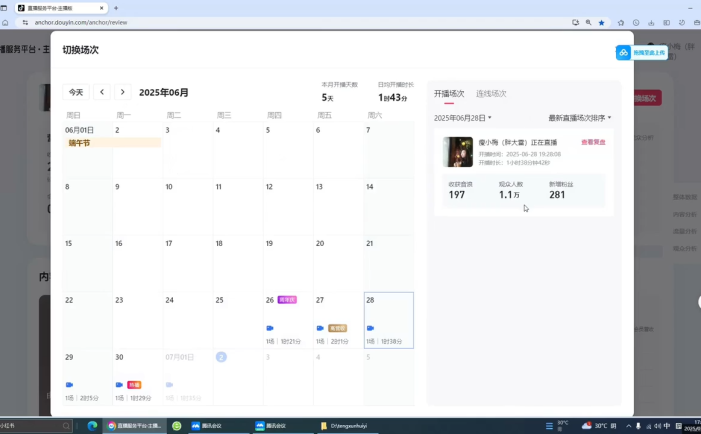Click the microphone icon in system tray
Viewport: 701px width, 434px height.
pyautogui.click(x=638, y=426)
